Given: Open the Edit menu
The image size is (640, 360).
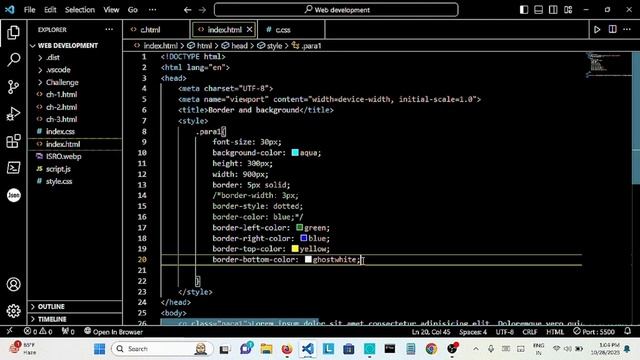Looking at the screenshot, I should pyautogui.click(x=50, y=10).
